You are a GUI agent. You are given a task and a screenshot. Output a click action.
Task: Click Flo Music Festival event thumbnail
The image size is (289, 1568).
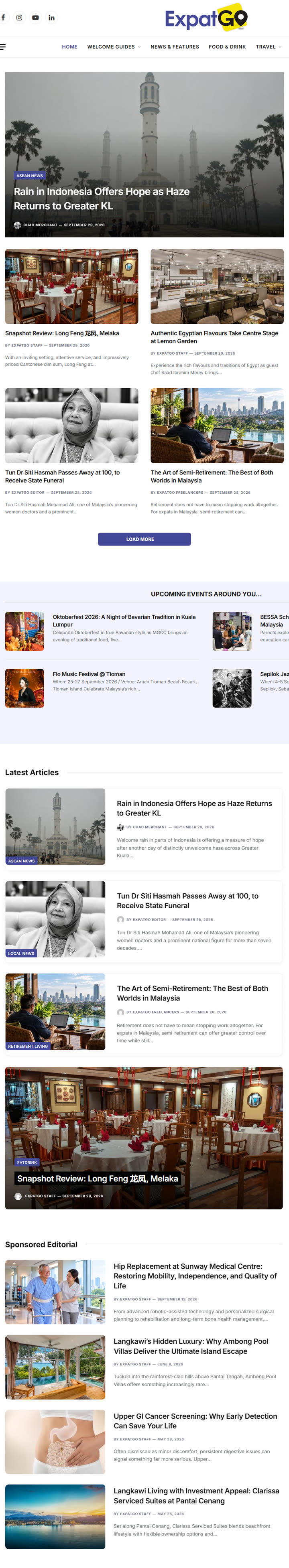(25, 688)
